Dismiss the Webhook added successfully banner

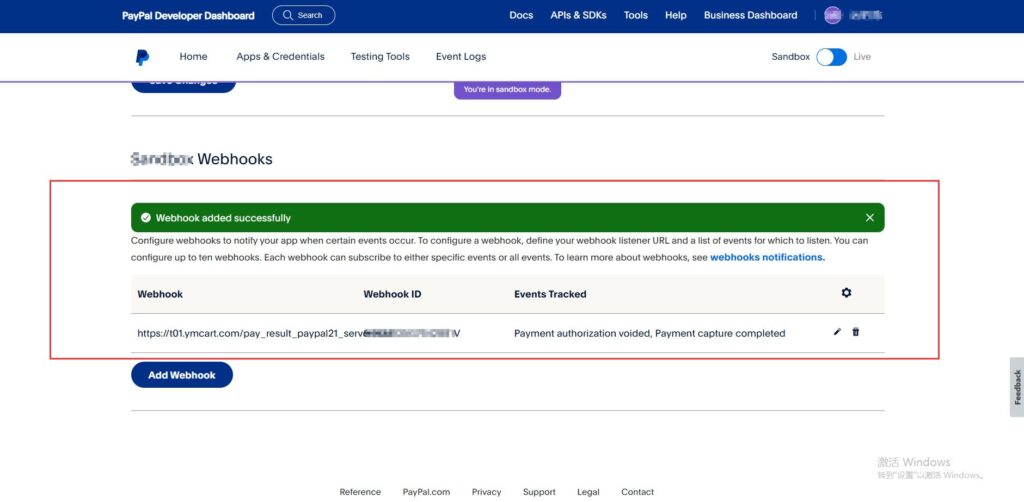click(869, 218)
